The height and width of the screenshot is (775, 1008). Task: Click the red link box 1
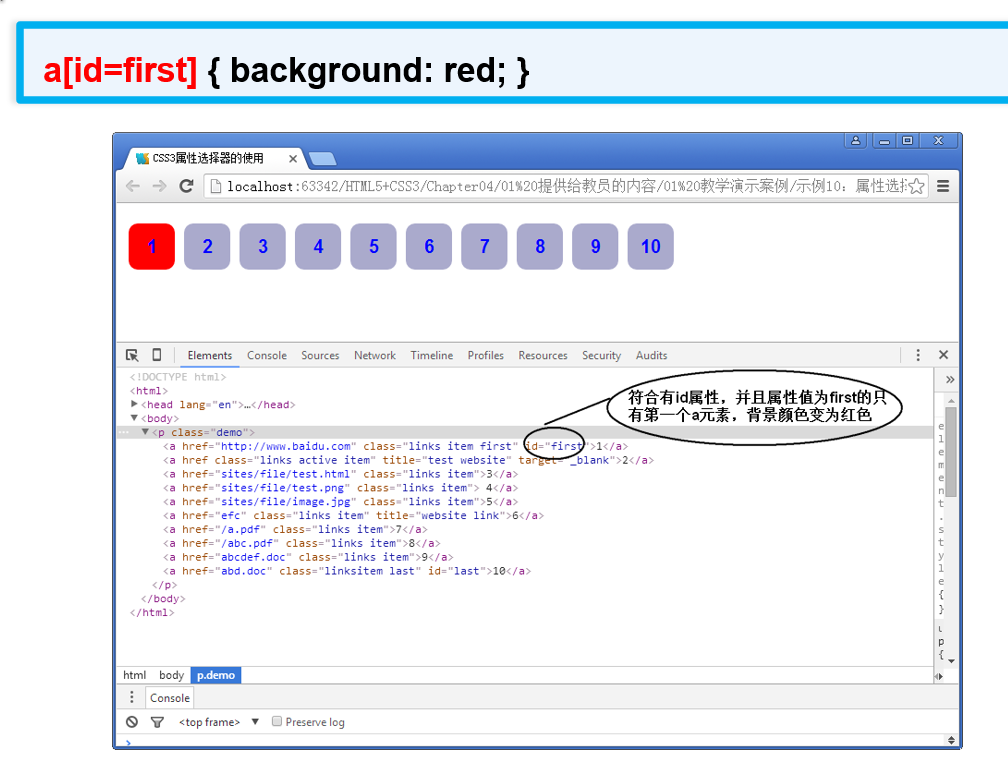click(152, 247)
